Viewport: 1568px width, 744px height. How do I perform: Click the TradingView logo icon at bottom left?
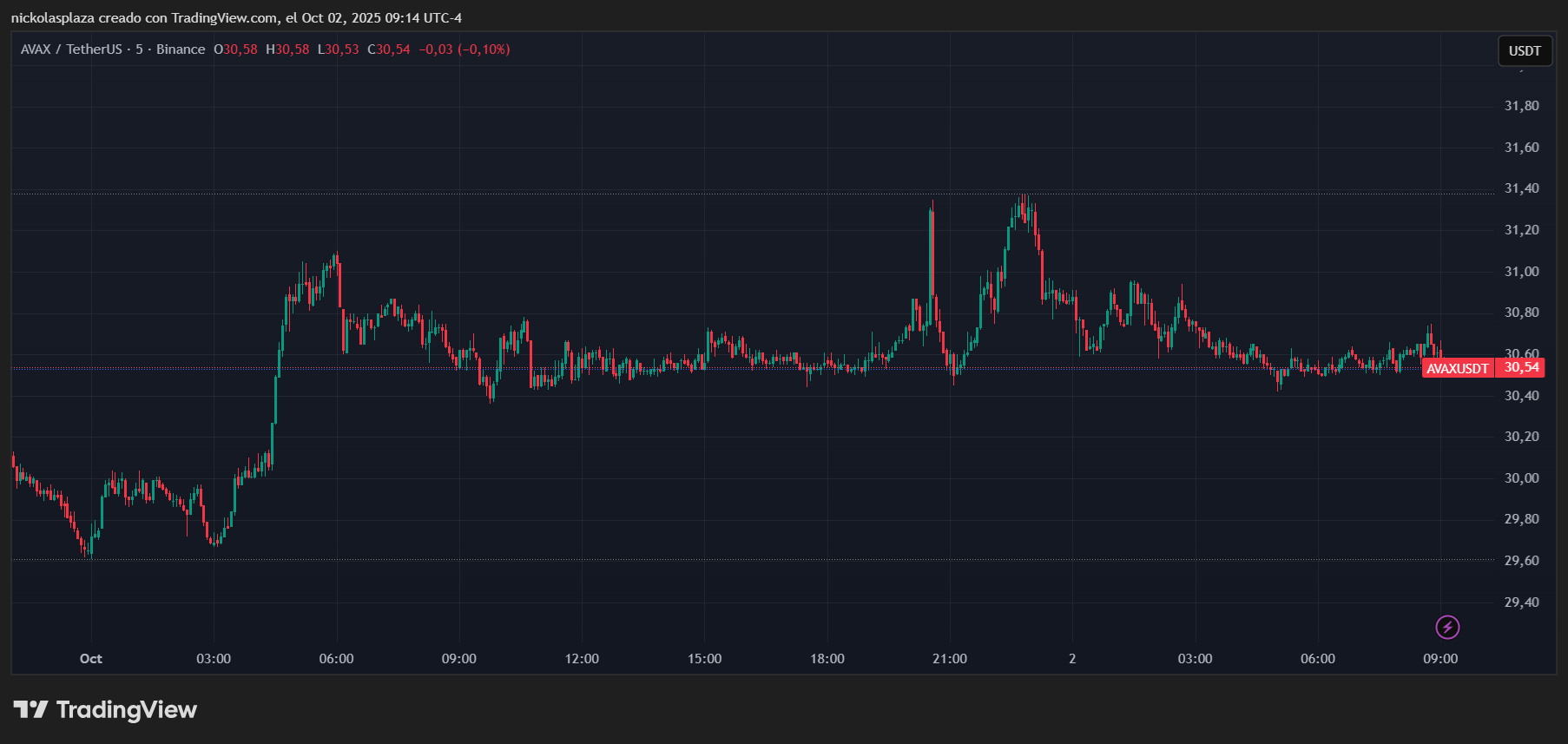point(30,710)
